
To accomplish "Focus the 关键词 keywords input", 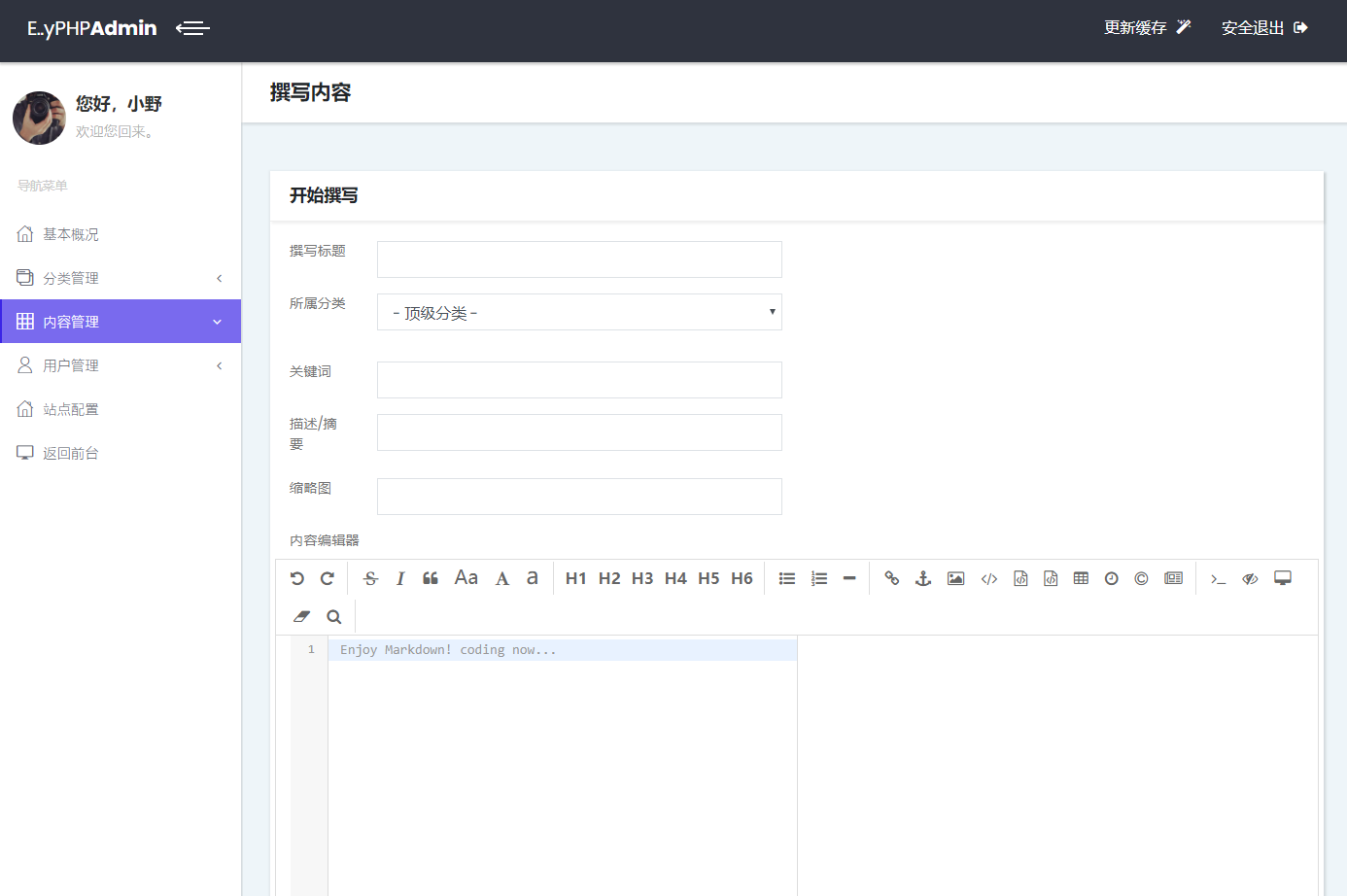I will tap(579, 380).
